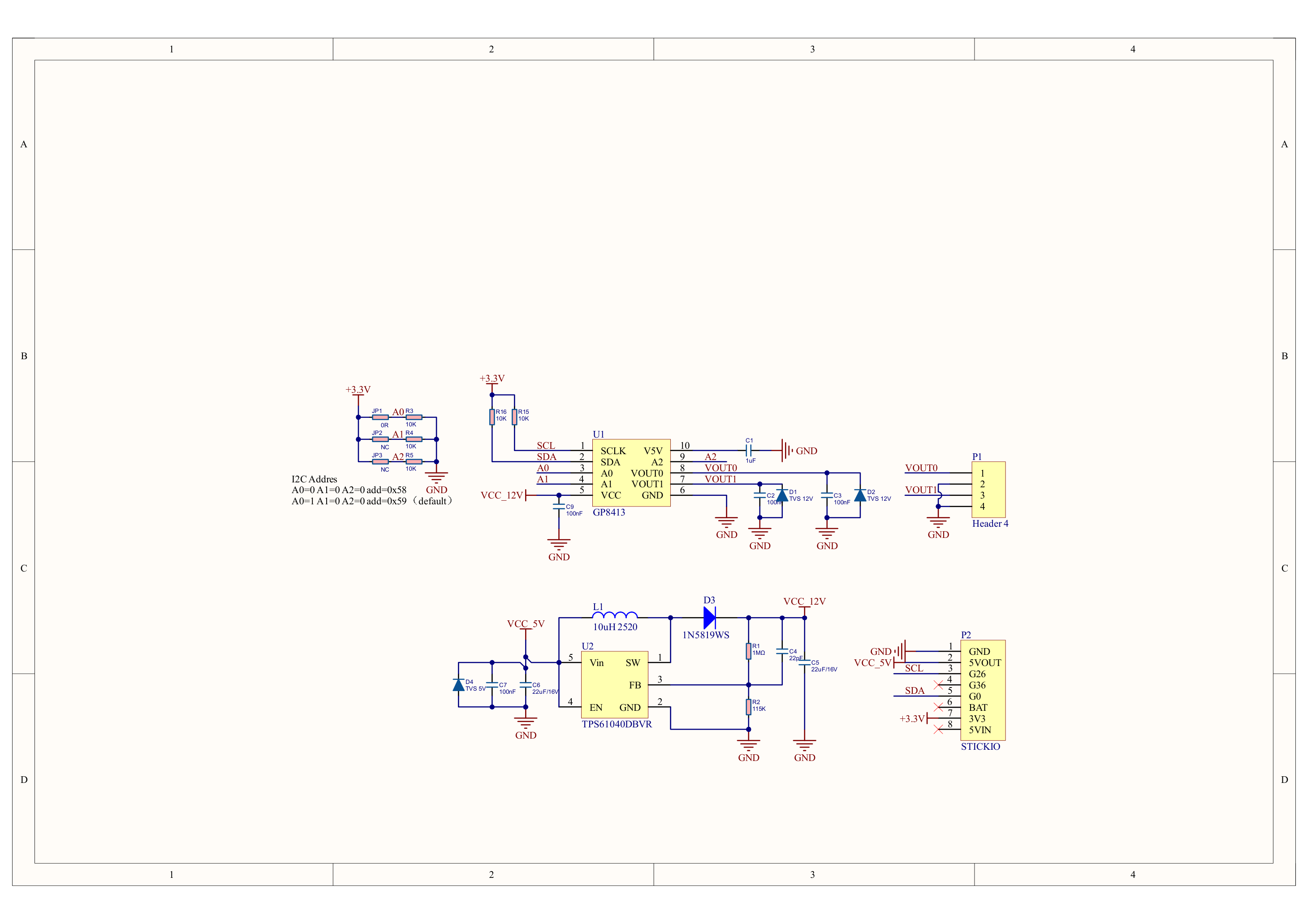Click the 'add=0x58' address note line

tap(349, 490)
